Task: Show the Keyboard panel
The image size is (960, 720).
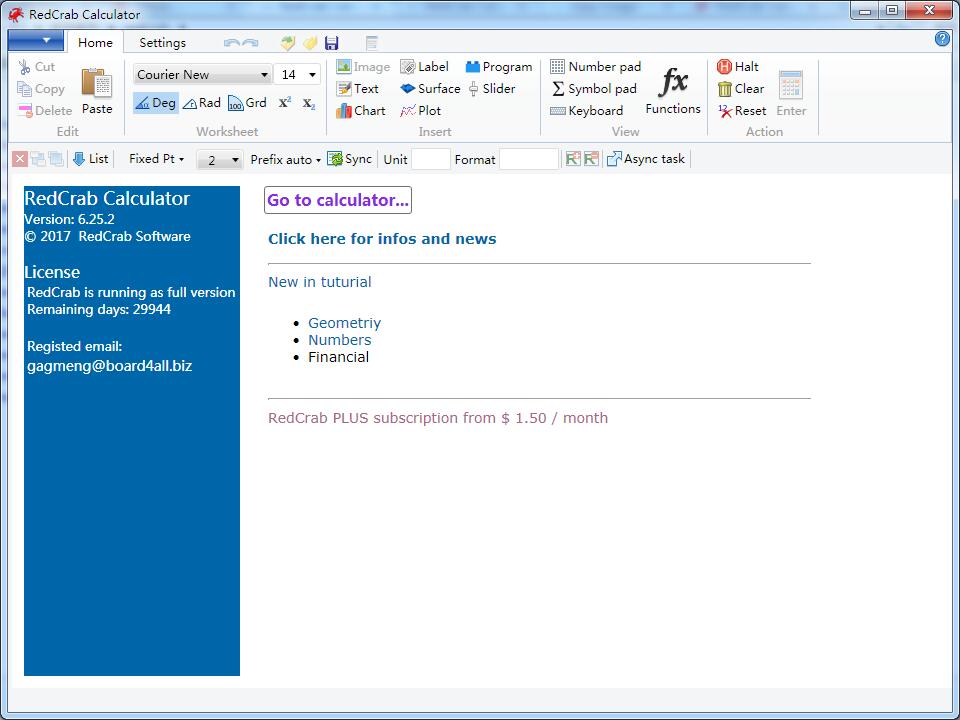Action: click(587, 111)
